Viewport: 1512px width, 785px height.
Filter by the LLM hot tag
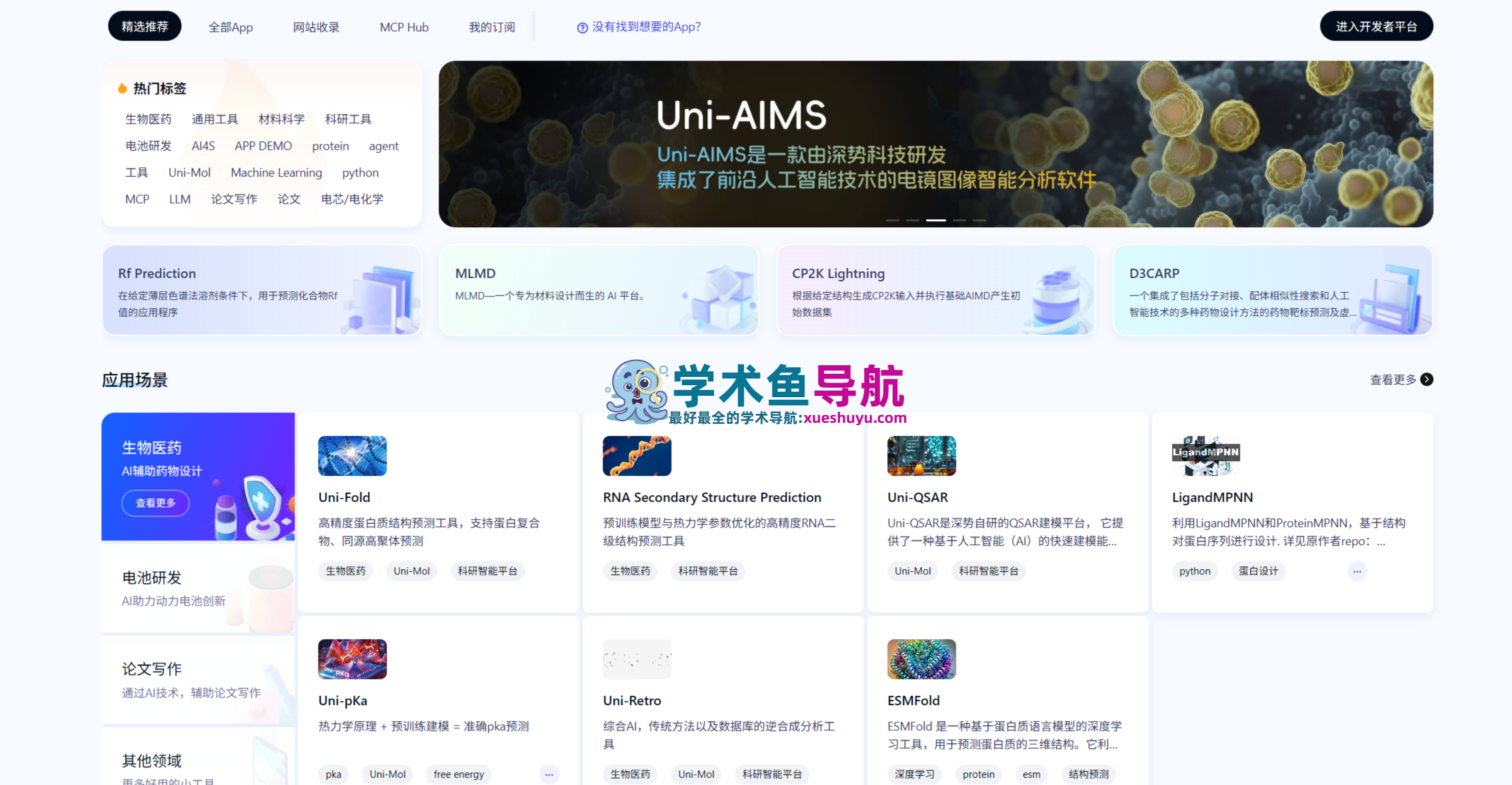point(180,199)
